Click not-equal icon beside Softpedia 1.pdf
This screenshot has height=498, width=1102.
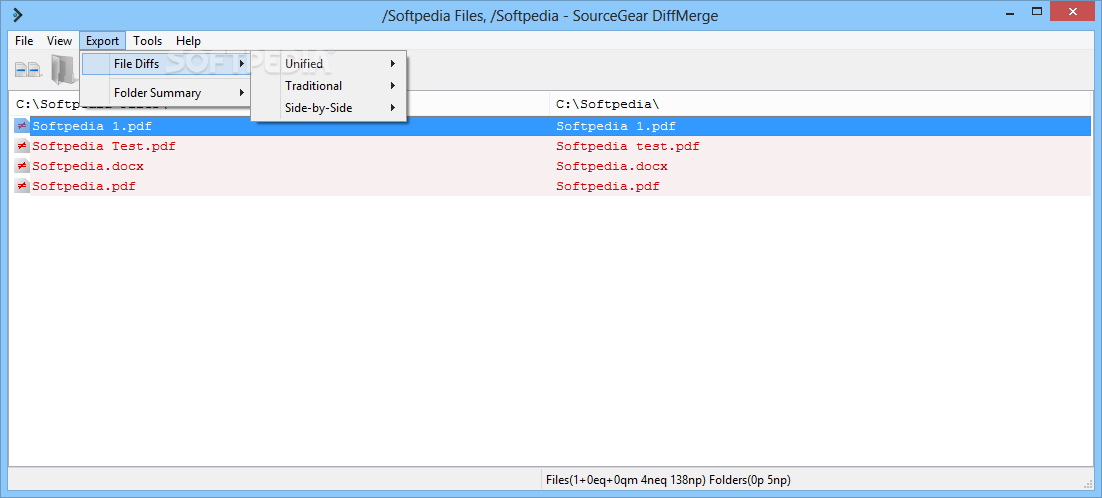coord(22,126)
